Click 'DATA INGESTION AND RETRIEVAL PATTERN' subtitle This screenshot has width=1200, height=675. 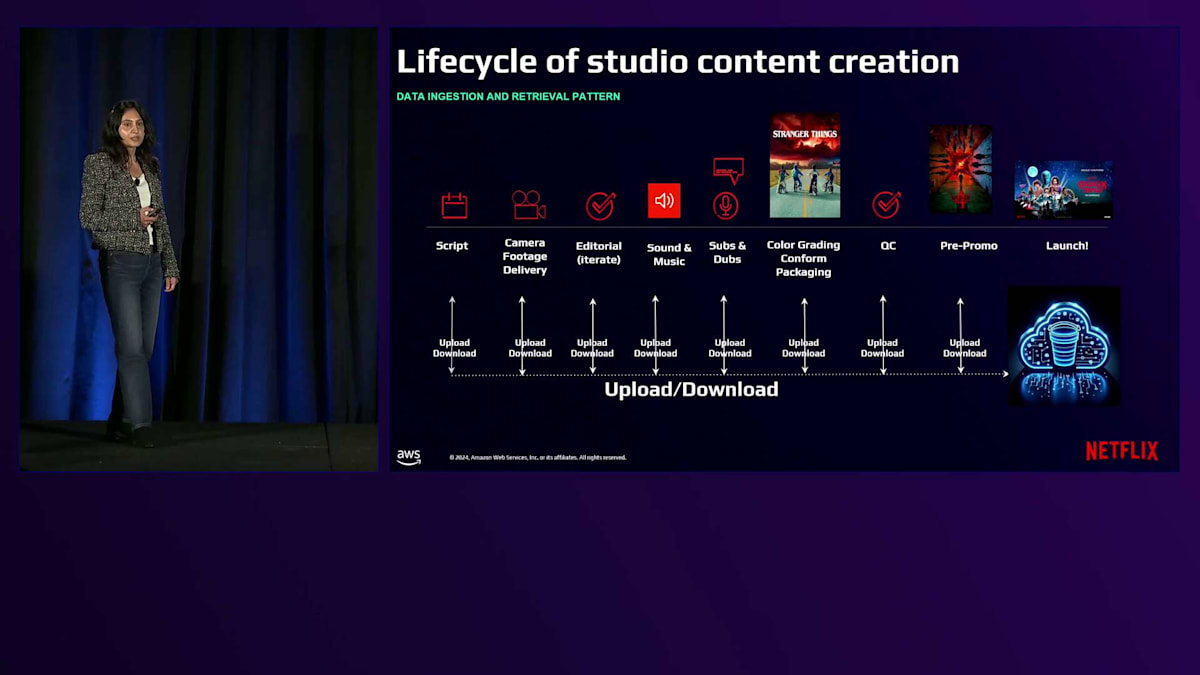[508, 97]
